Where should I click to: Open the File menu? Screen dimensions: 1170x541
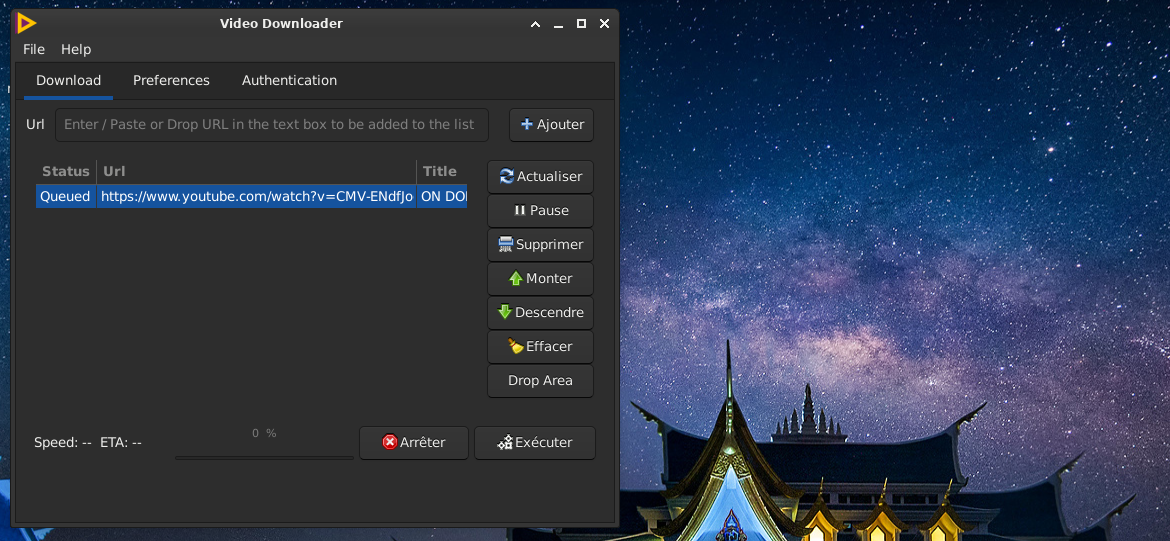[x=34, y=49]
